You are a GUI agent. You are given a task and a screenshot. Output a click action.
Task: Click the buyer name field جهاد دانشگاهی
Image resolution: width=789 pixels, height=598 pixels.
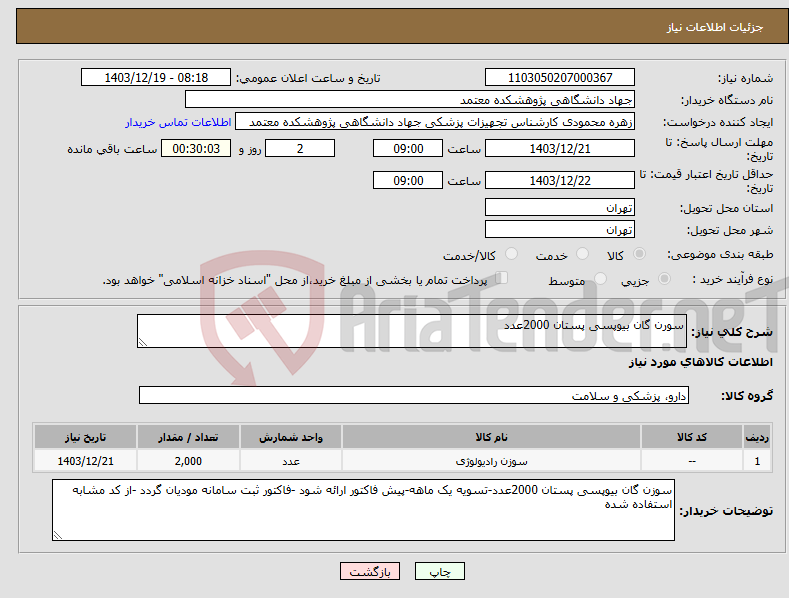tap(410, 100)
